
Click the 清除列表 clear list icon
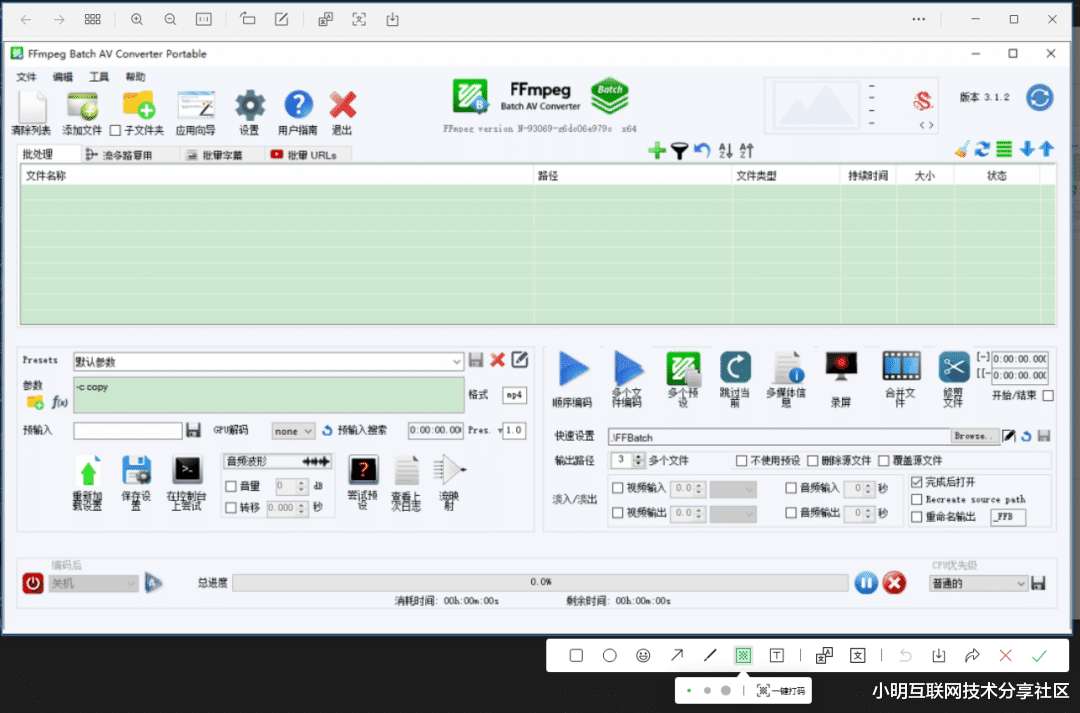[32, 107]
